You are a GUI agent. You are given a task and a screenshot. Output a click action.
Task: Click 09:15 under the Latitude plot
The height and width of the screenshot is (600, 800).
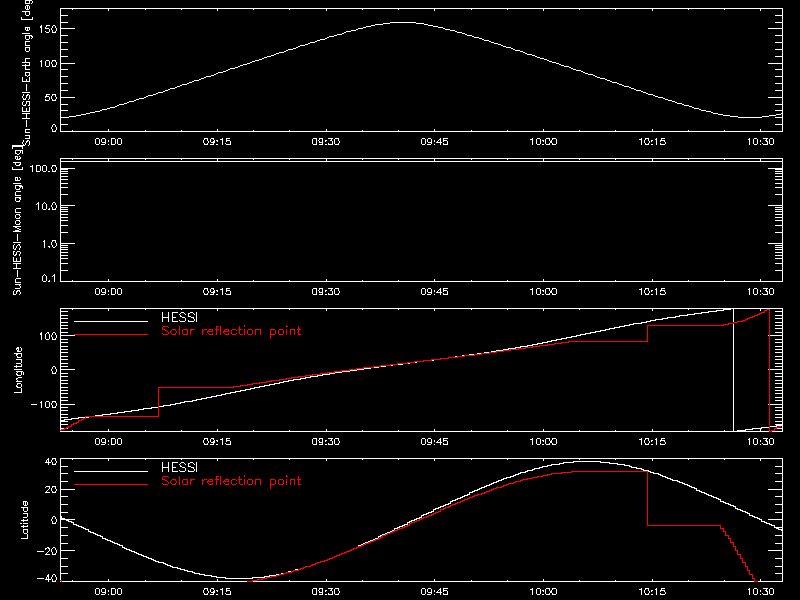[x=217, y=591]
